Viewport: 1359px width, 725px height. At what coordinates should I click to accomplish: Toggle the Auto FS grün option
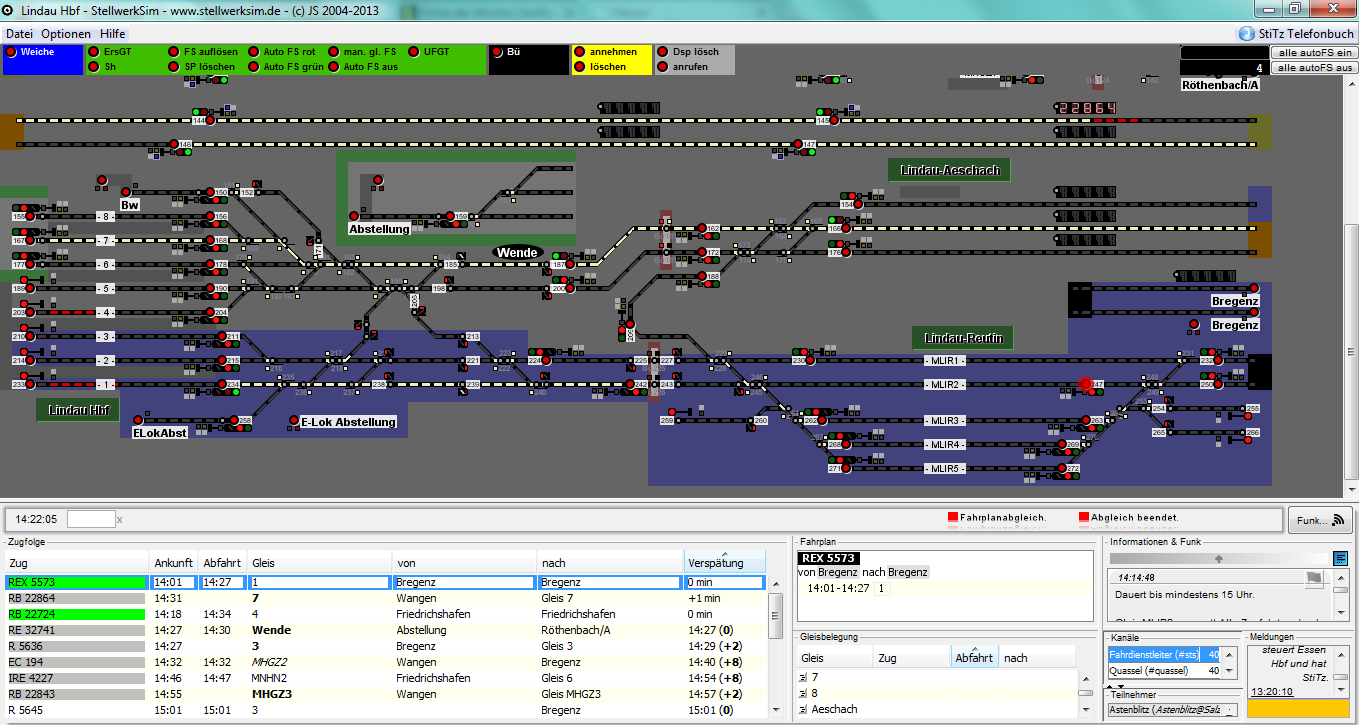[254, 67]
